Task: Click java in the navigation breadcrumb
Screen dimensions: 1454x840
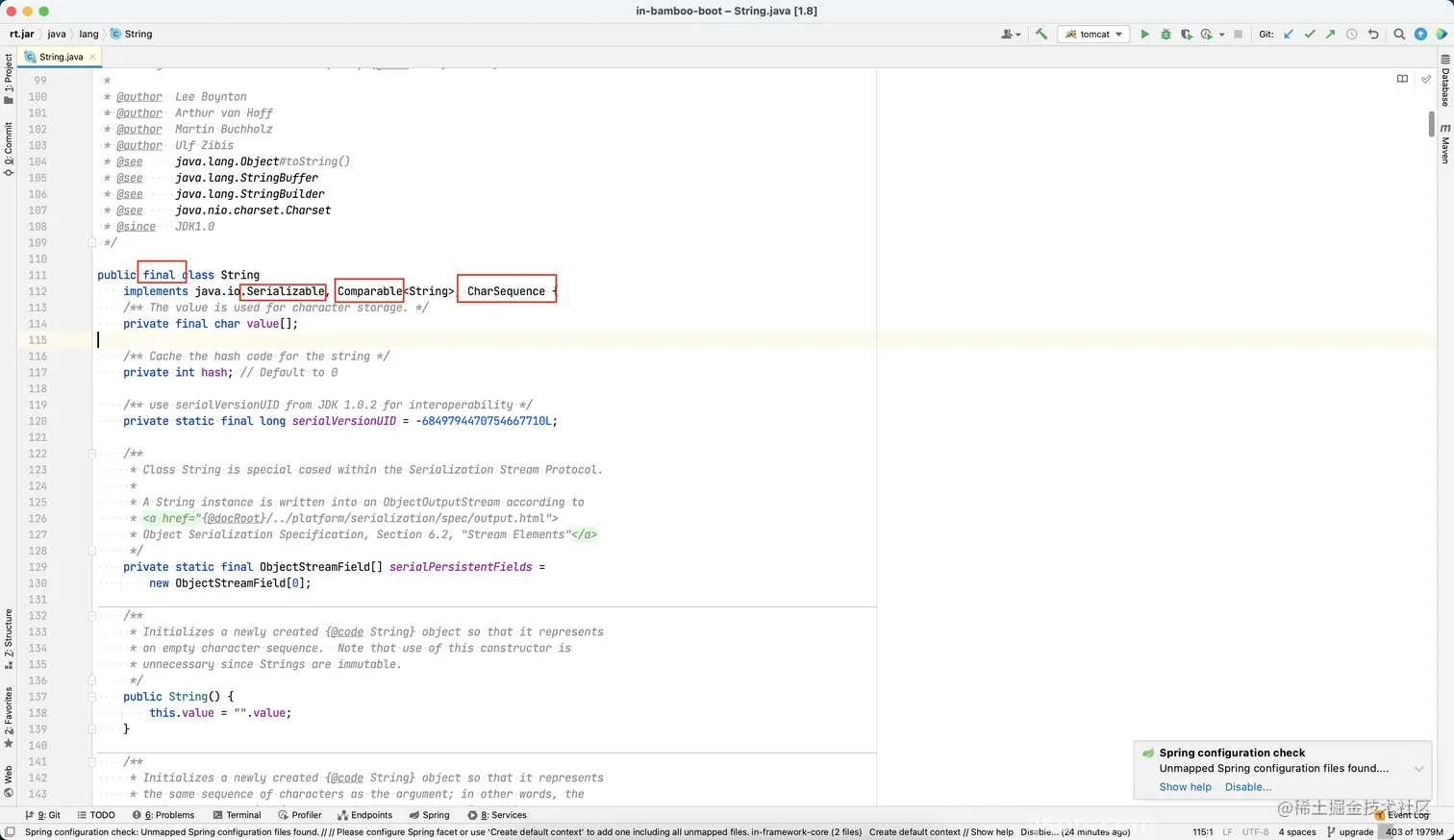Action: pos(57,34)
